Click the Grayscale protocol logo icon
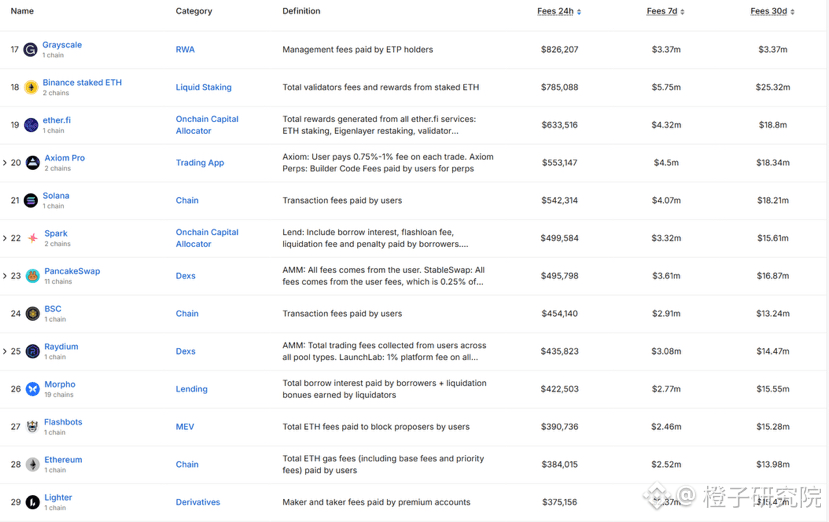Image resolution: width=829 pixels, height=522 pixels. (x=31, y=50)
